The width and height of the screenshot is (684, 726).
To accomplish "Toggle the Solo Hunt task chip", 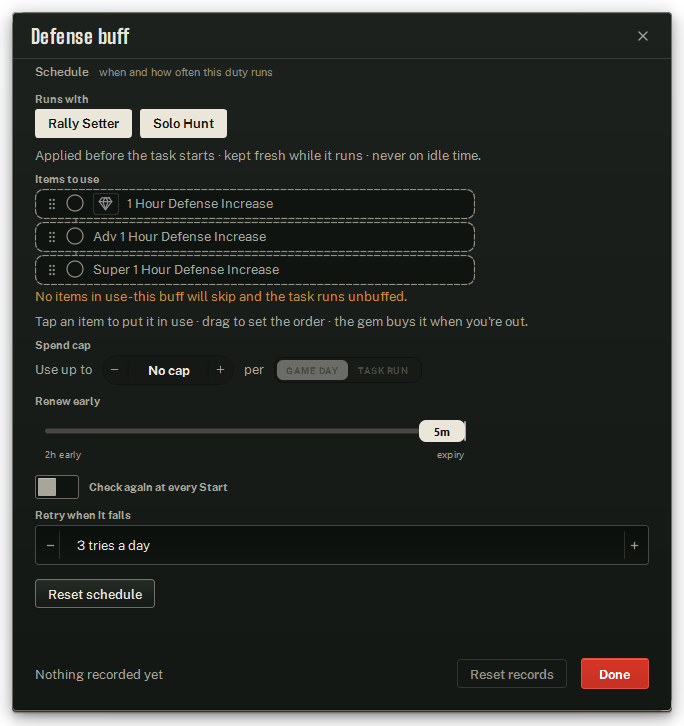I will (x=183, y=124).
